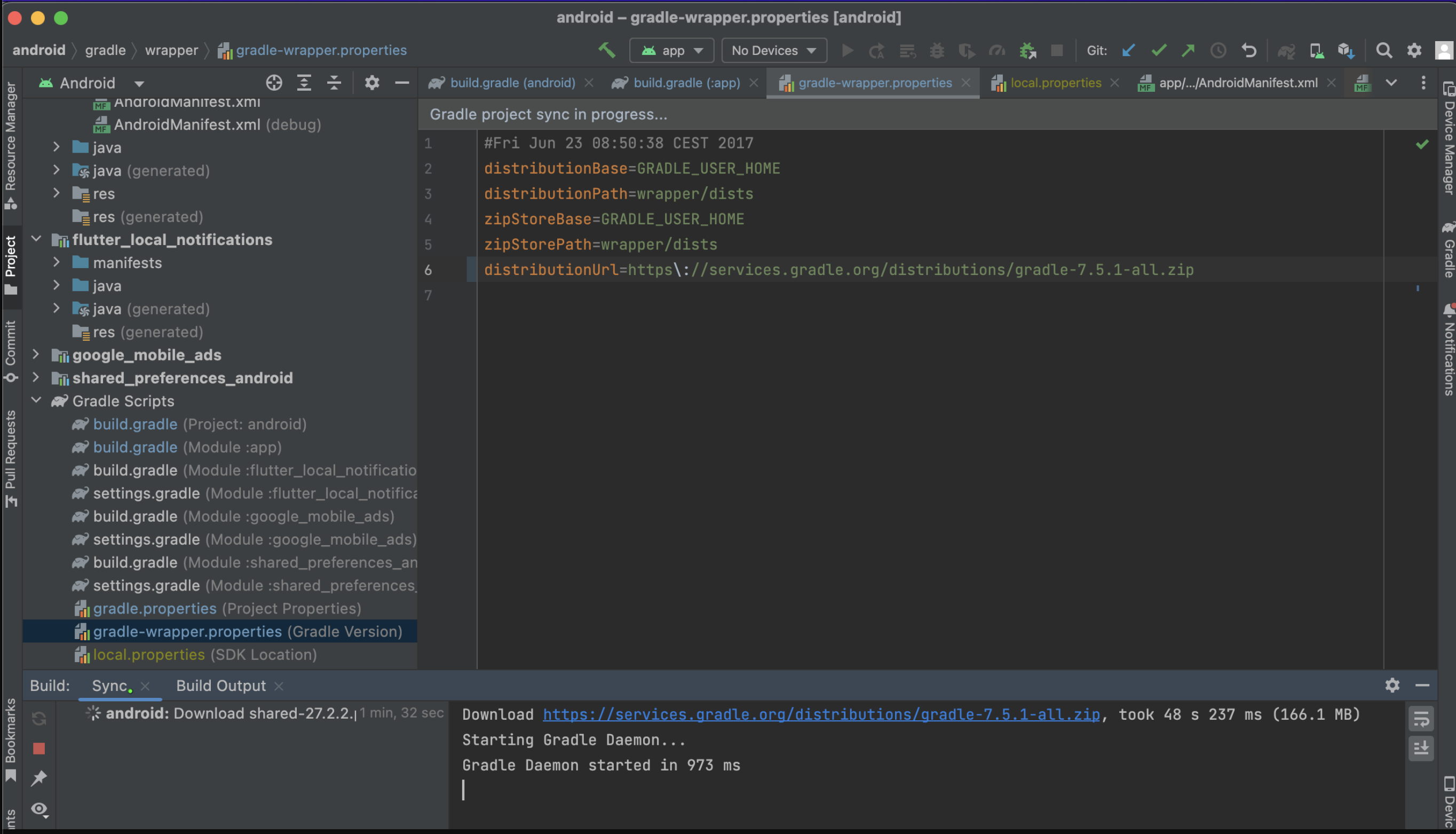Screen dimensions: 1456x834
Task: Open the app run configuration dropdown
Action: pos(671,50)
